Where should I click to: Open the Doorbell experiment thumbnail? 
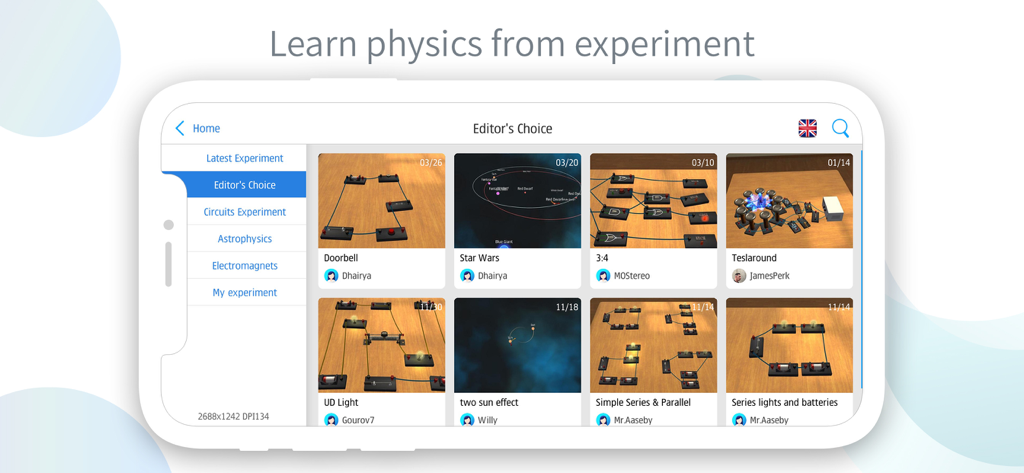[x=381, y=201]
